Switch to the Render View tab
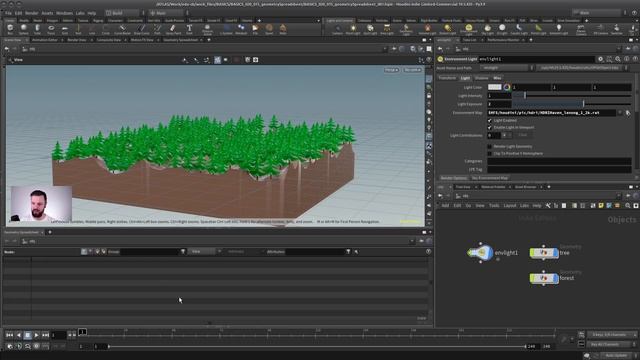 (x=77, y=40)
